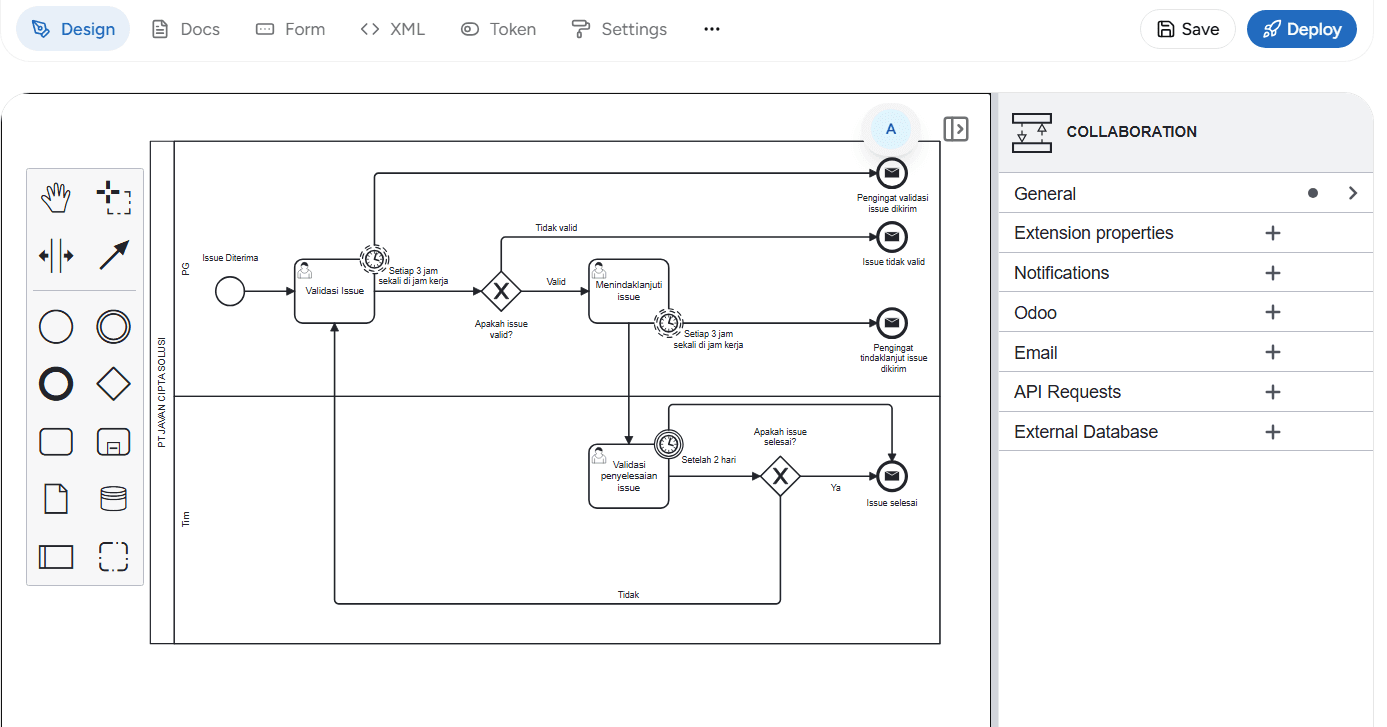Select Pengingat validasi issue dikirim end event

coord(892,173)
